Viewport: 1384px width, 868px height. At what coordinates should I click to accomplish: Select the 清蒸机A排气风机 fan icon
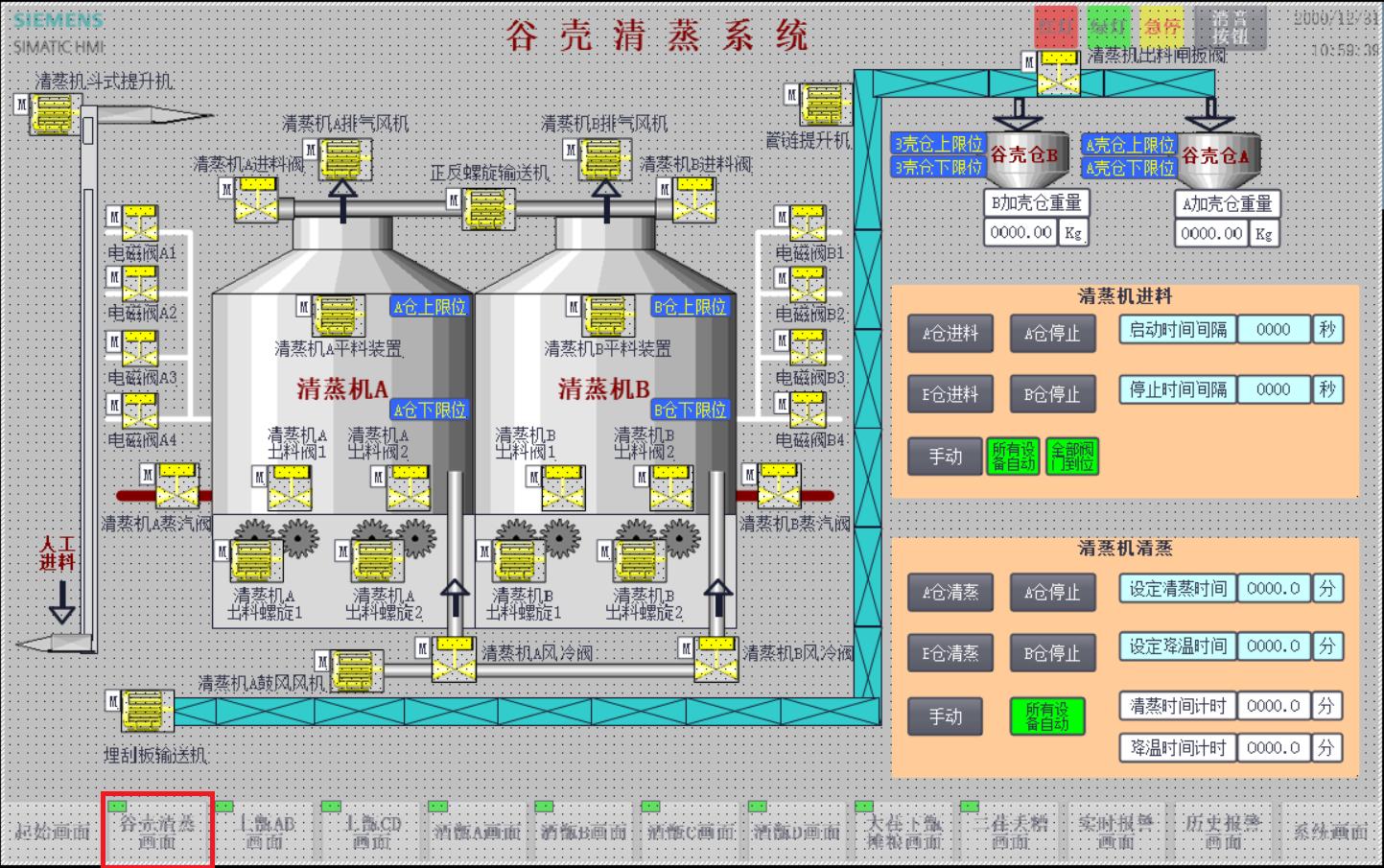(x=344, y=160)
